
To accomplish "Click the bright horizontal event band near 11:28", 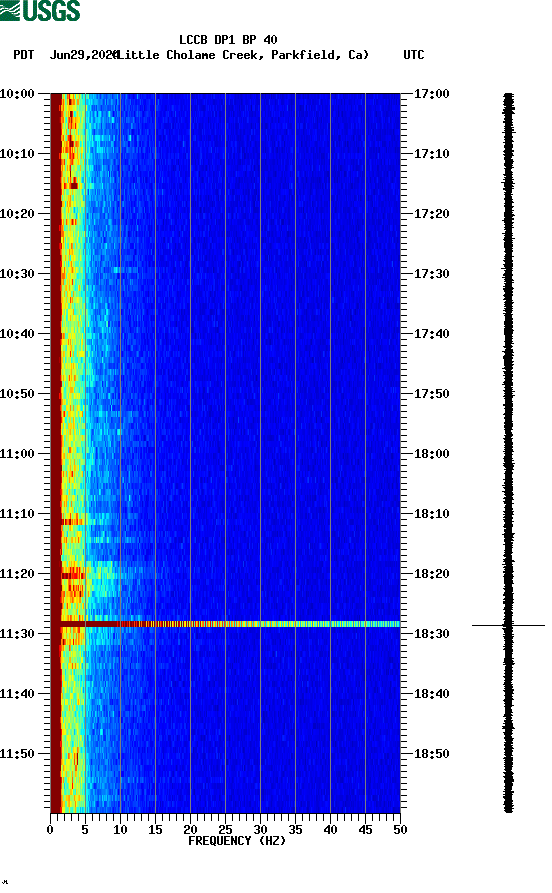I will pos(225,624).
